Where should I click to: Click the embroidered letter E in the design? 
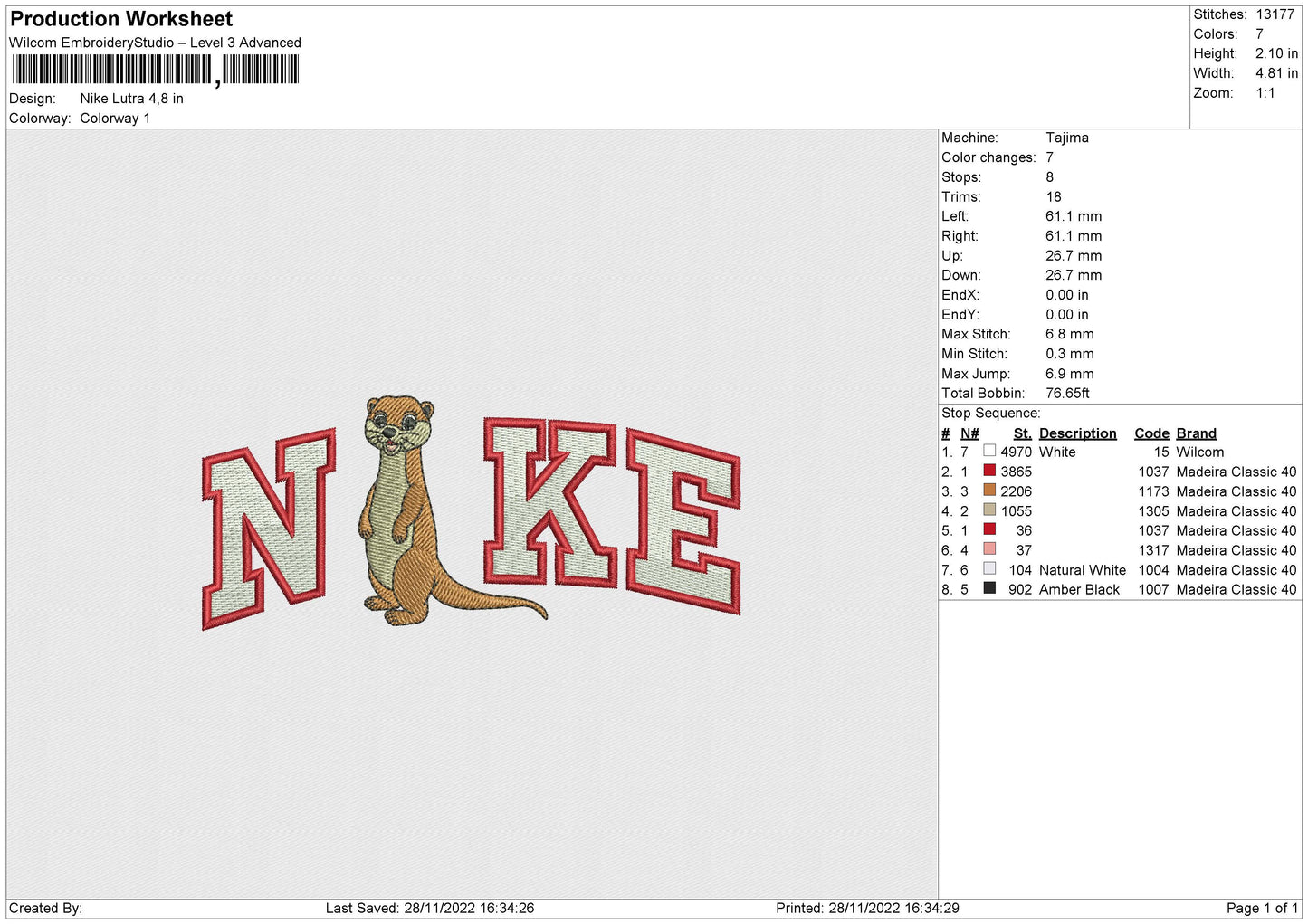(x=683, y=522)
